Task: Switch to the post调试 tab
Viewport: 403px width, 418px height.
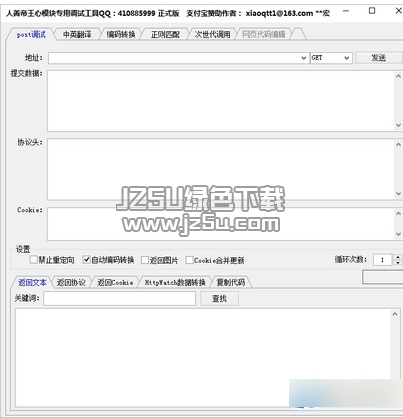Action: click(x=31, y=34)
